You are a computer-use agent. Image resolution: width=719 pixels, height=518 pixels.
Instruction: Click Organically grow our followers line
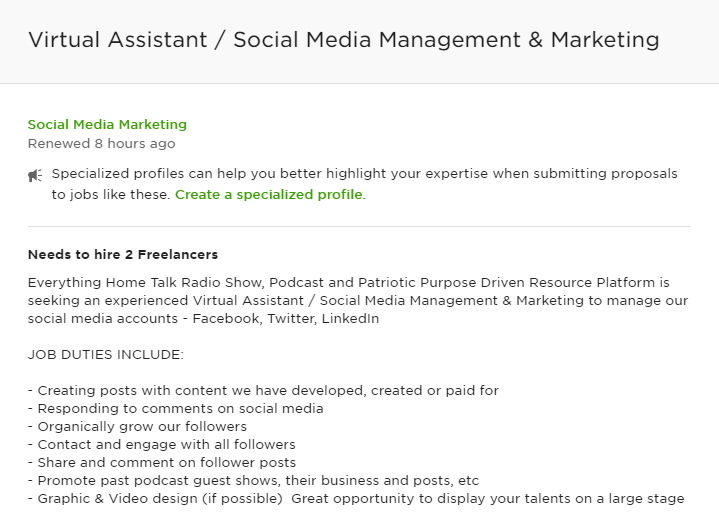click(137, 426)
